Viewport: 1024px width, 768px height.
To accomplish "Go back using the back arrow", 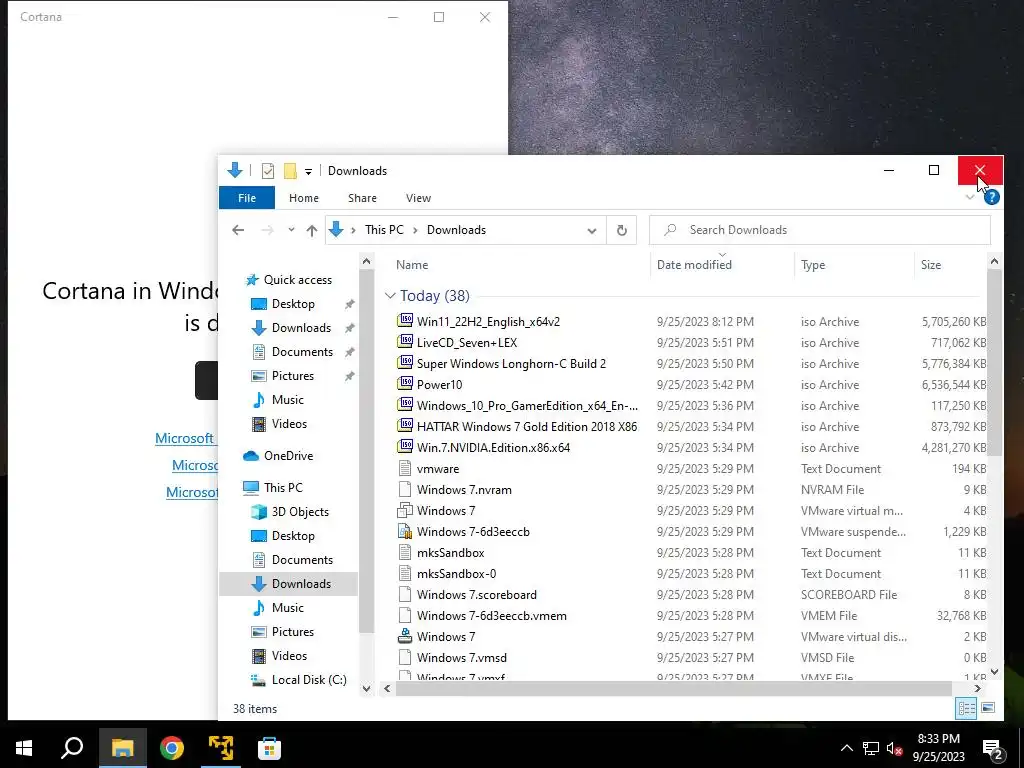I will (238, 230).
